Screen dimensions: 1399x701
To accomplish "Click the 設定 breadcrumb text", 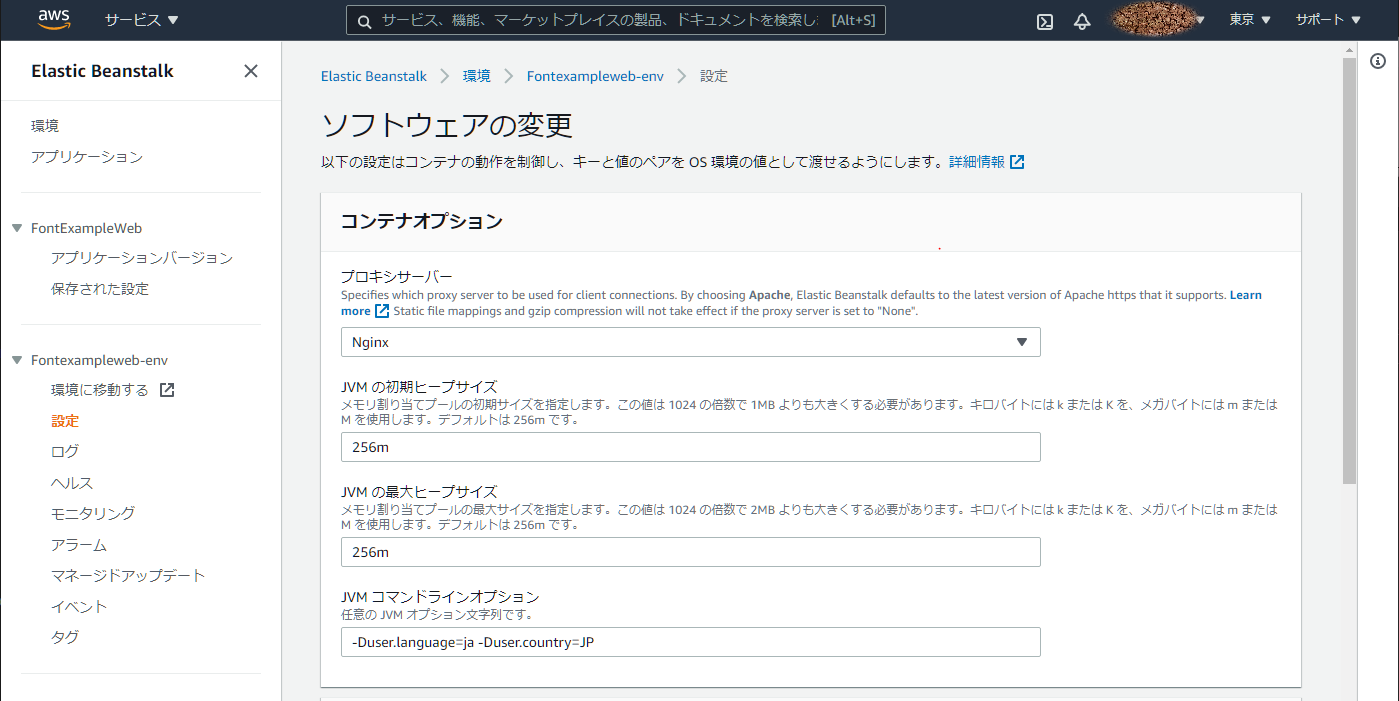I will tap(714, 76).
